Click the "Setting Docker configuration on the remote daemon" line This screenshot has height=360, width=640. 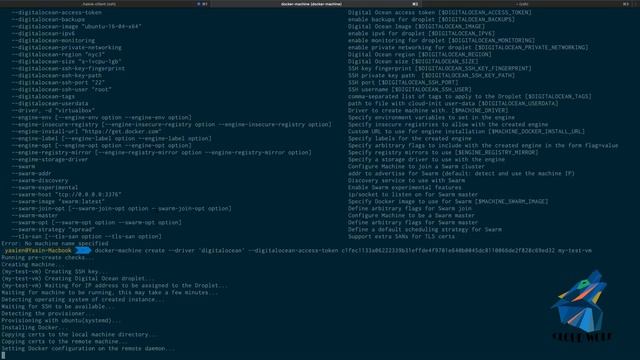click(89, 348)
